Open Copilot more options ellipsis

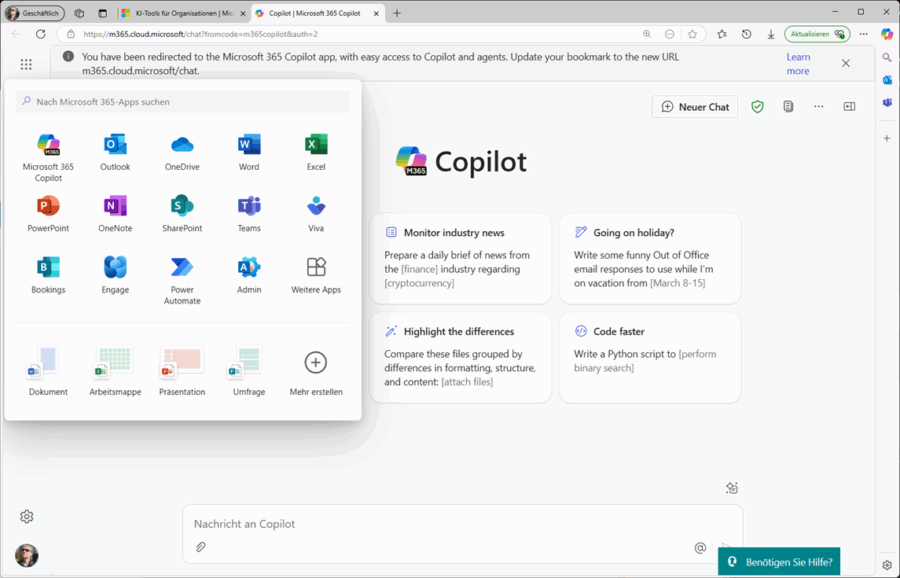pyautogui.click(x=818, y=107)
